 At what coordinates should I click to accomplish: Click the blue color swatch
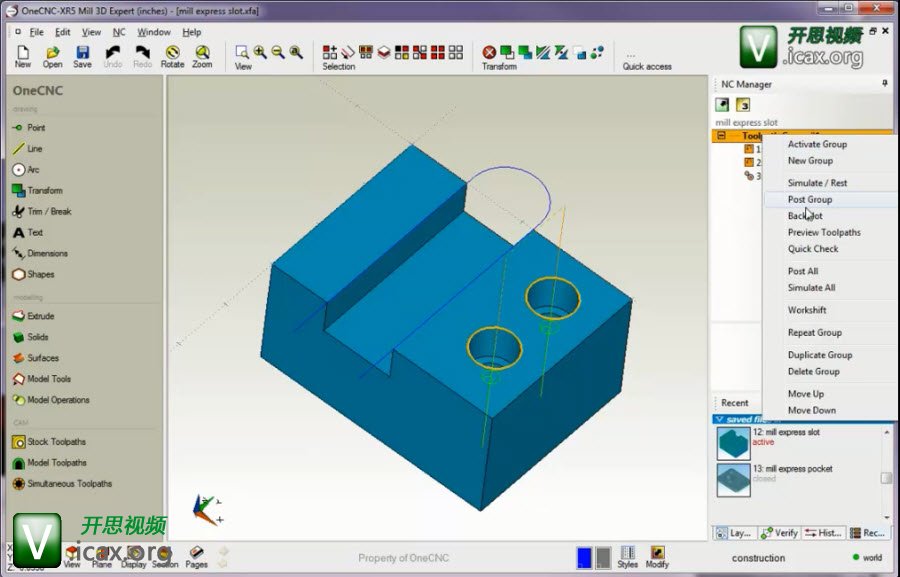(584, 557)
